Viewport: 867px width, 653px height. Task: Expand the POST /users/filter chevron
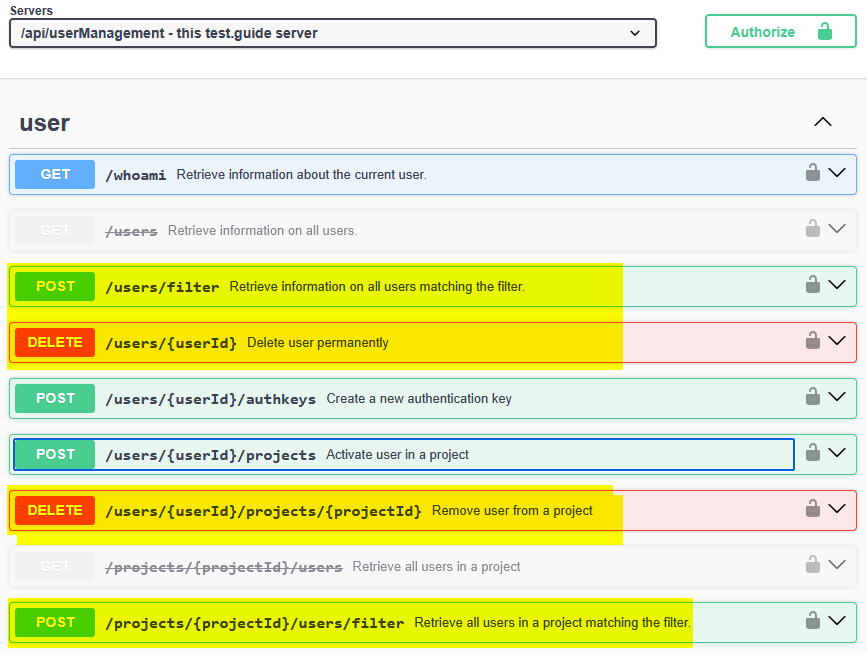pyautogui.click(x=837, y=284)
